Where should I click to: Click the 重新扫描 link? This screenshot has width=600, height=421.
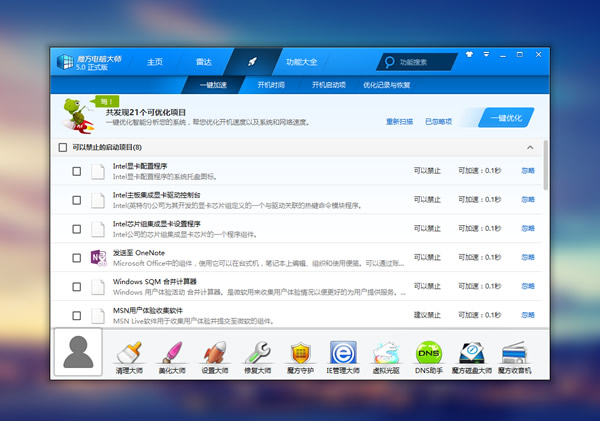[x=401, y=121]
